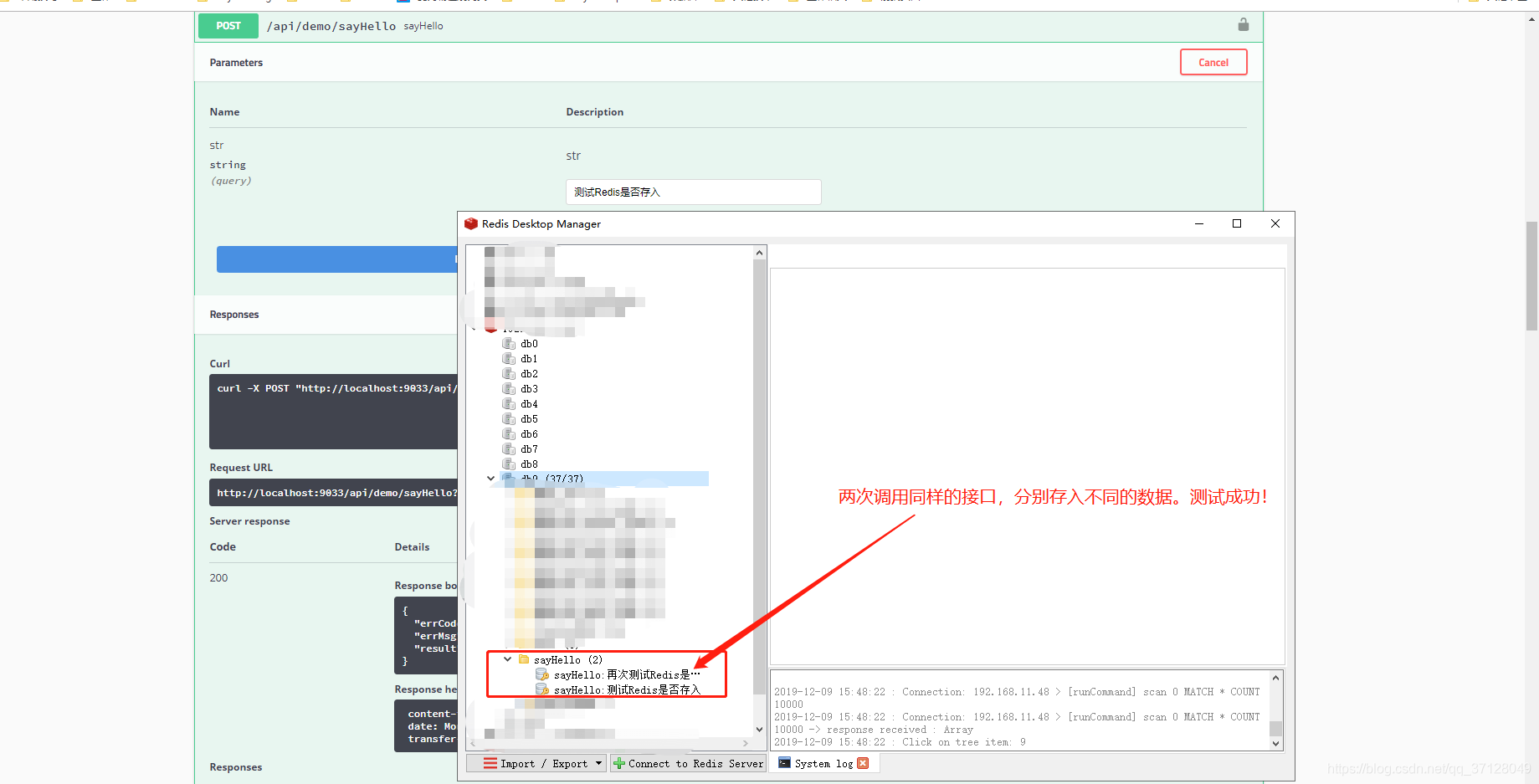Click the db5 tree label
1539x784 pixels.
click(x=529, y=419)
